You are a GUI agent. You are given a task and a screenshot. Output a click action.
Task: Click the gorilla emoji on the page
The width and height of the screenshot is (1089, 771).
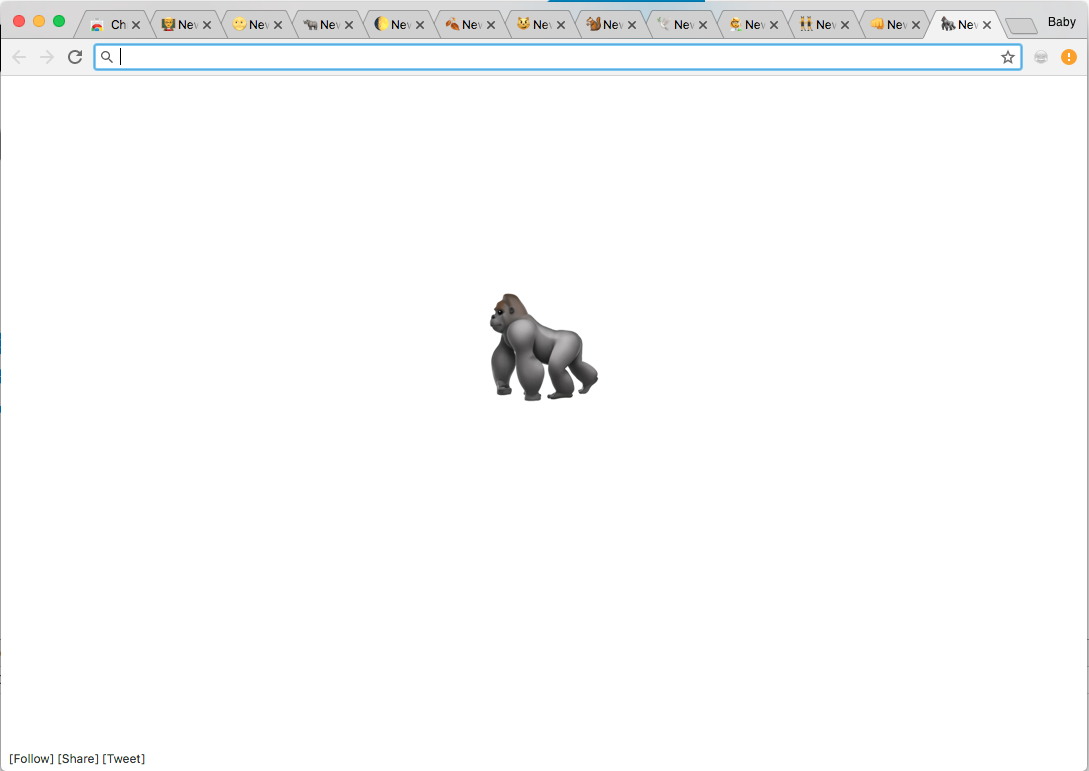[543, 347]
